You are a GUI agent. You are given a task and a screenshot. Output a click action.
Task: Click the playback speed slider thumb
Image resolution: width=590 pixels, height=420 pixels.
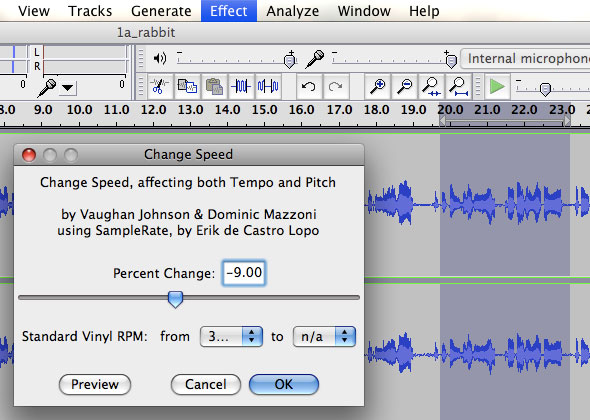click(545, 89)
